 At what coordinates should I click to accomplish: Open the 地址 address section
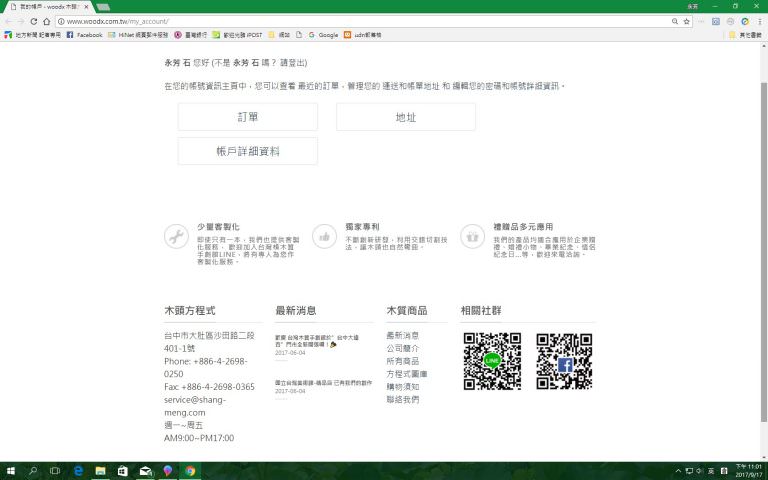[x=405, y=117]
